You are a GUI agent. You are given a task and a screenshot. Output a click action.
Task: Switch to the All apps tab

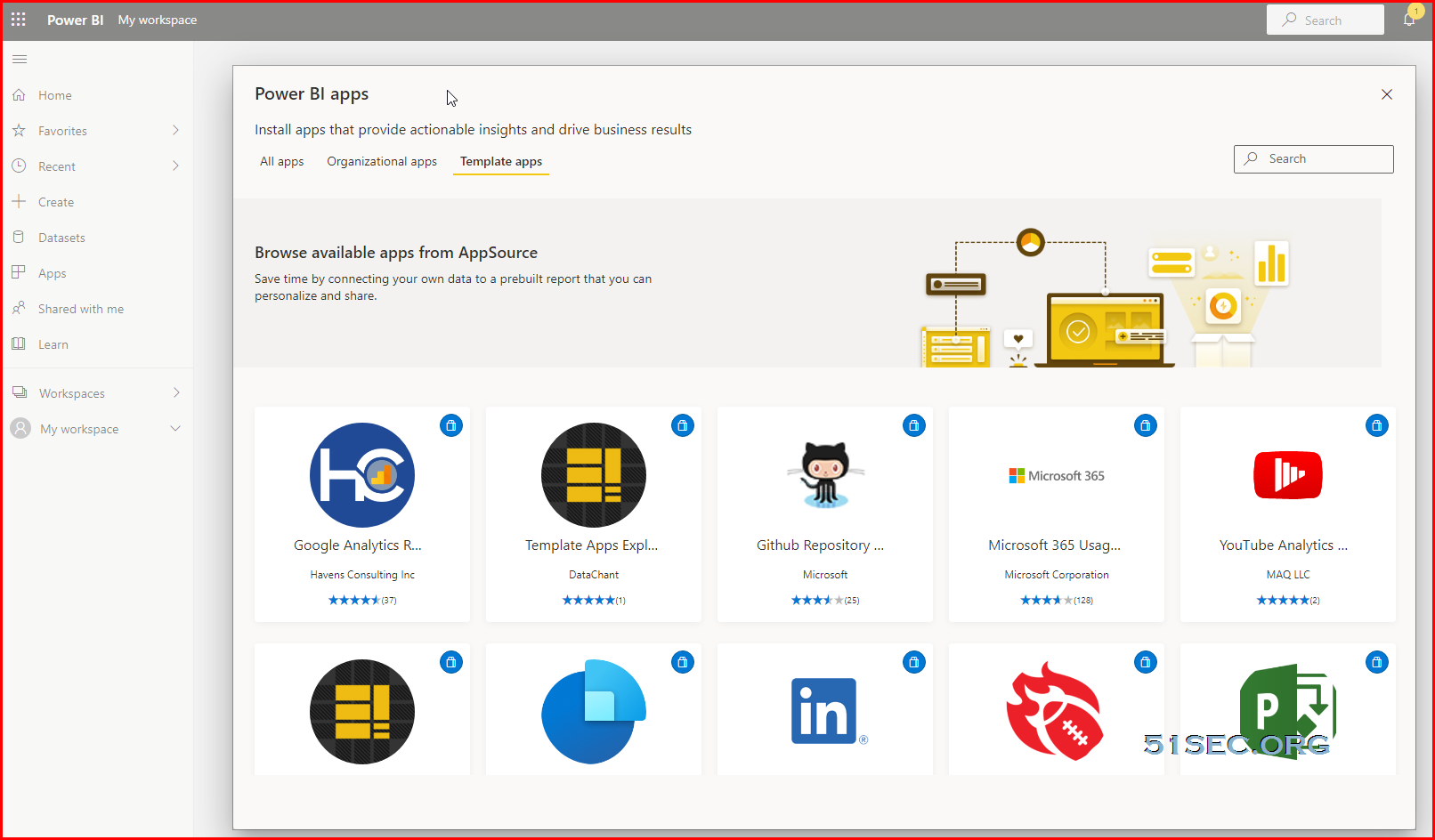[282, 161]
